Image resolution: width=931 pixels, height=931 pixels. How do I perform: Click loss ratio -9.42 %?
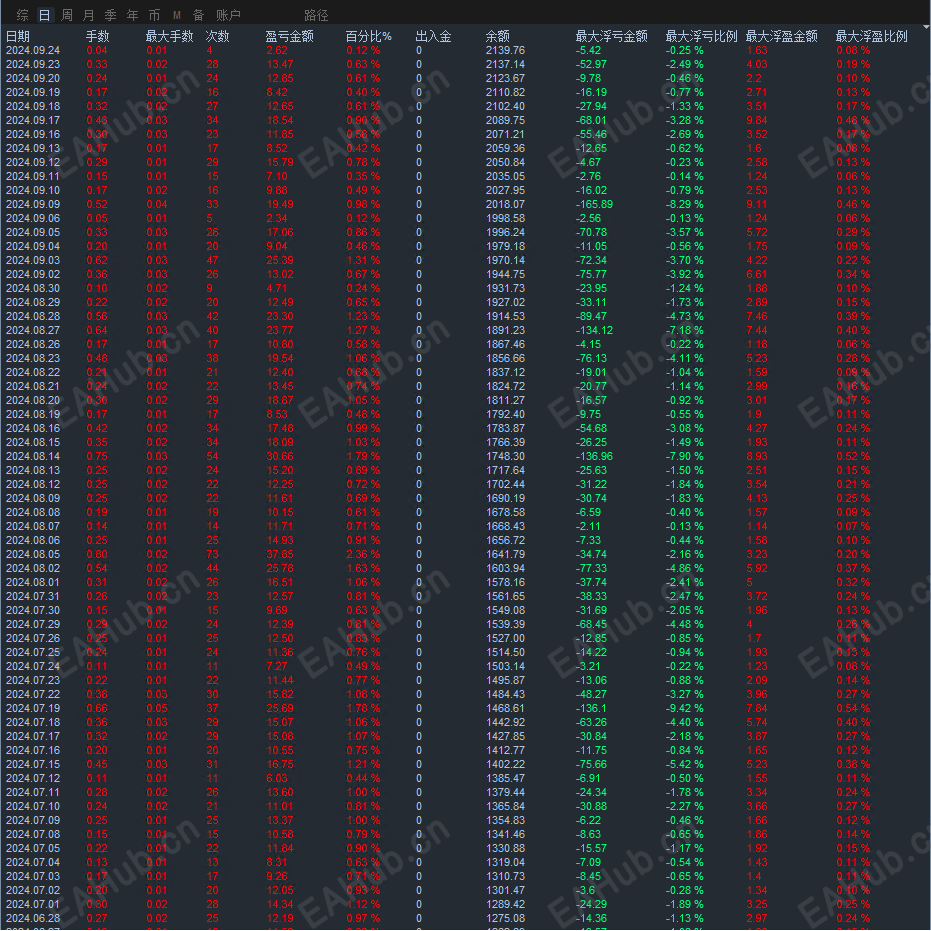click(x=684, y=708)
